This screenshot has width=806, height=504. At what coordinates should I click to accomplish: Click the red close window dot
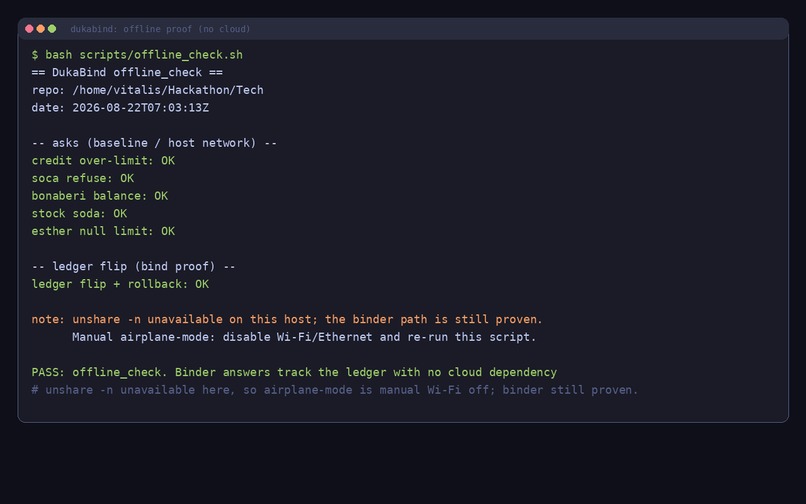coord(29,29)
